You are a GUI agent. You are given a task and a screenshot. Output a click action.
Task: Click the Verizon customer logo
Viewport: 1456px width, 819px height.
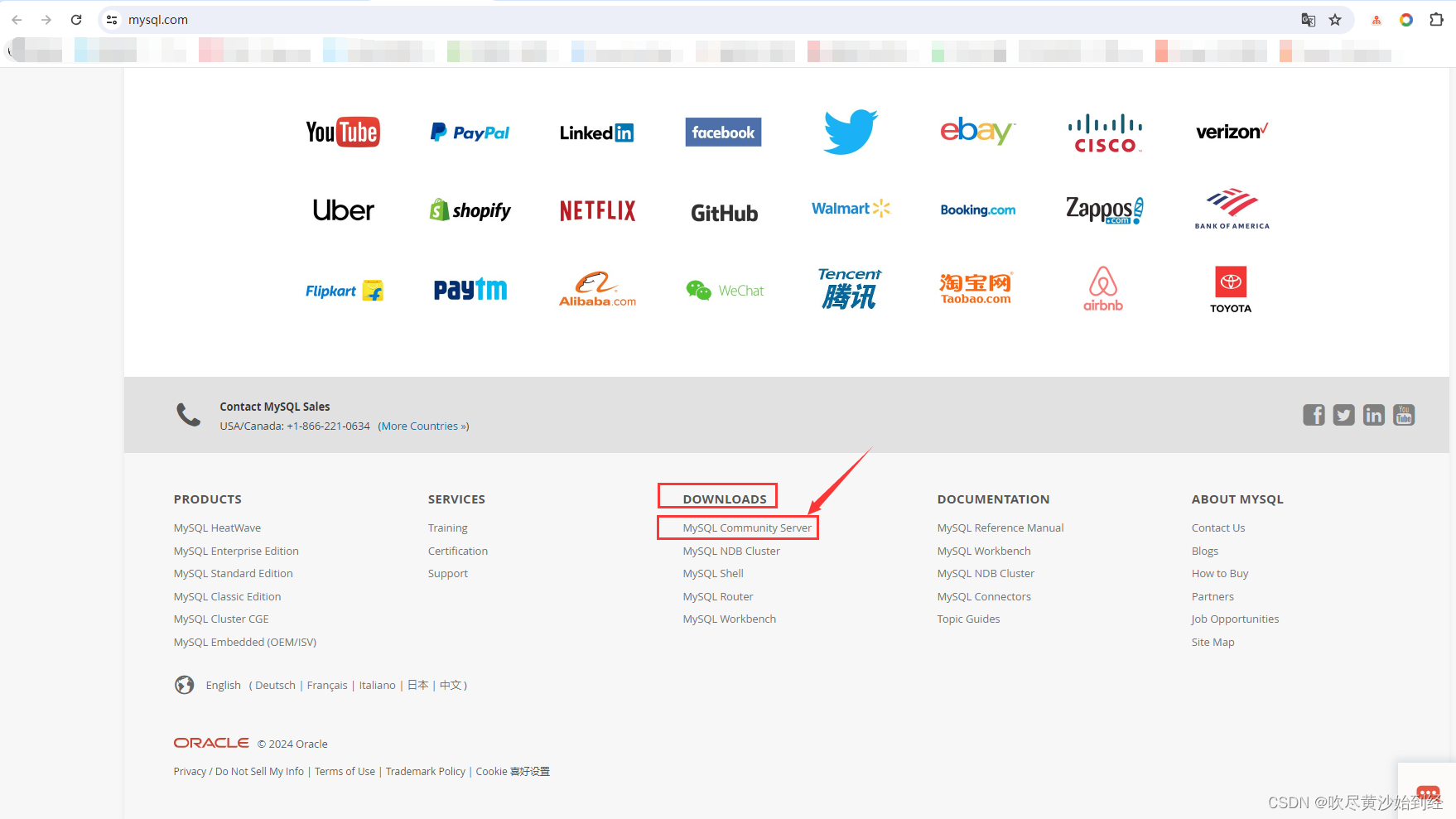pyautogui.click(x=1232, y=131)
